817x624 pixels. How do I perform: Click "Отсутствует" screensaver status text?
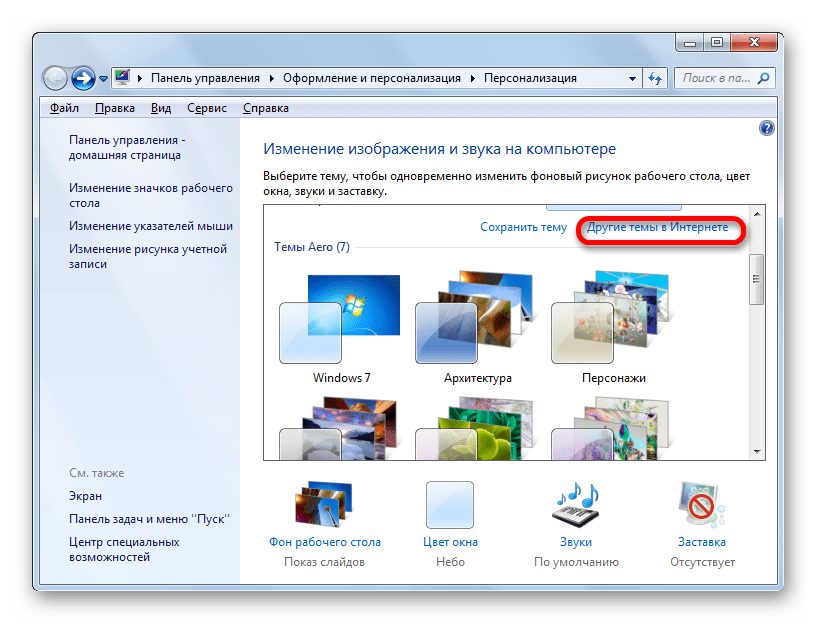pyautogui.click(x=702, y=562)
